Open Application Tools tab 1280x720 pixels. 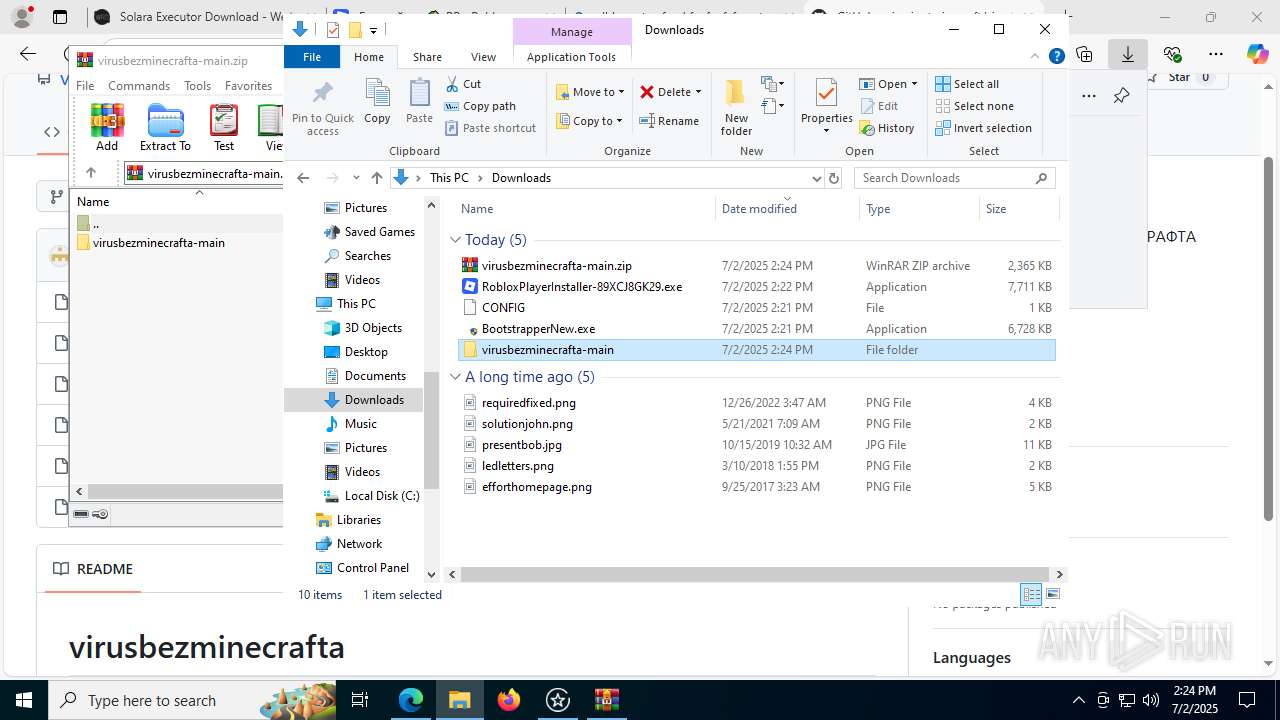click(571, 57)
